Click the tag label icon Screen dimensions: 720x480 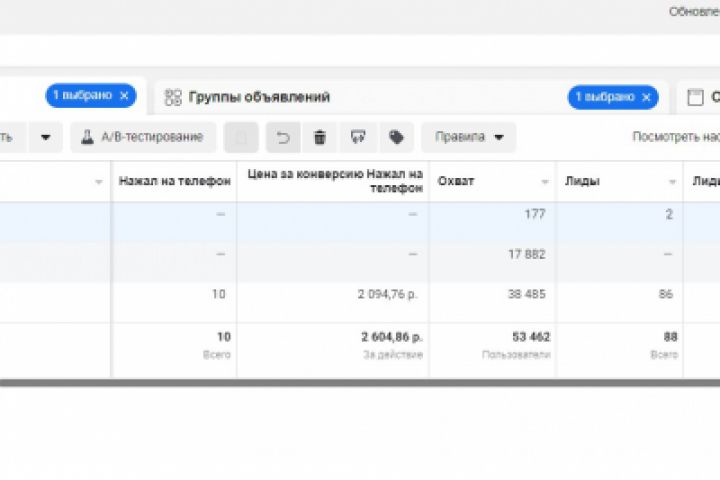(x=396, y=137)
